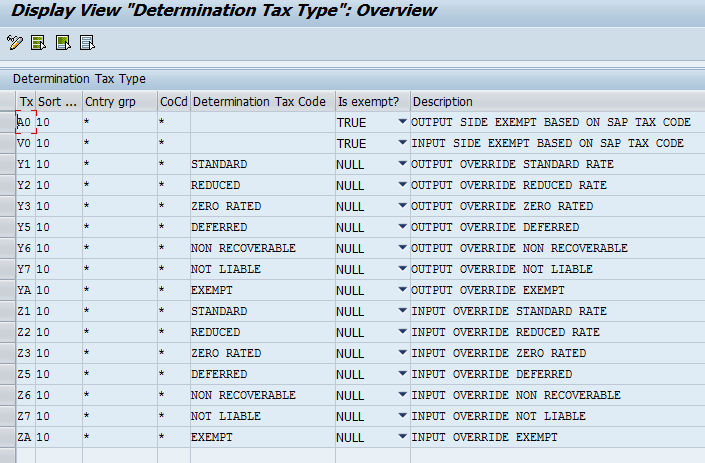
Task: Expand Is exempt dropdown for Y3 row
Action: (x=402, y=206)
